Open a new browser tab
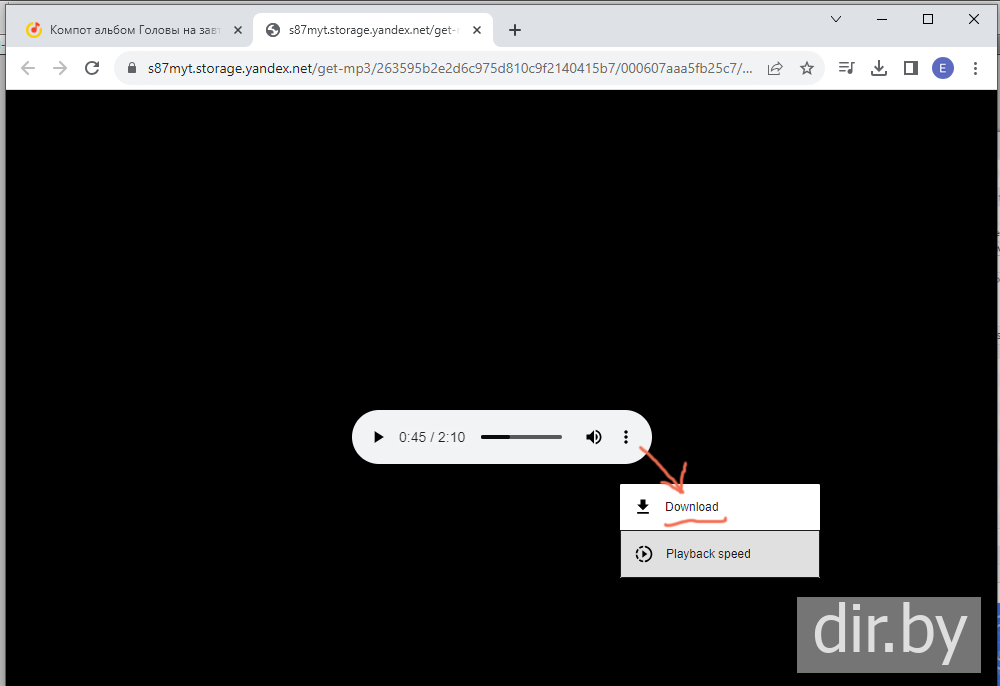 pos(515,30)
